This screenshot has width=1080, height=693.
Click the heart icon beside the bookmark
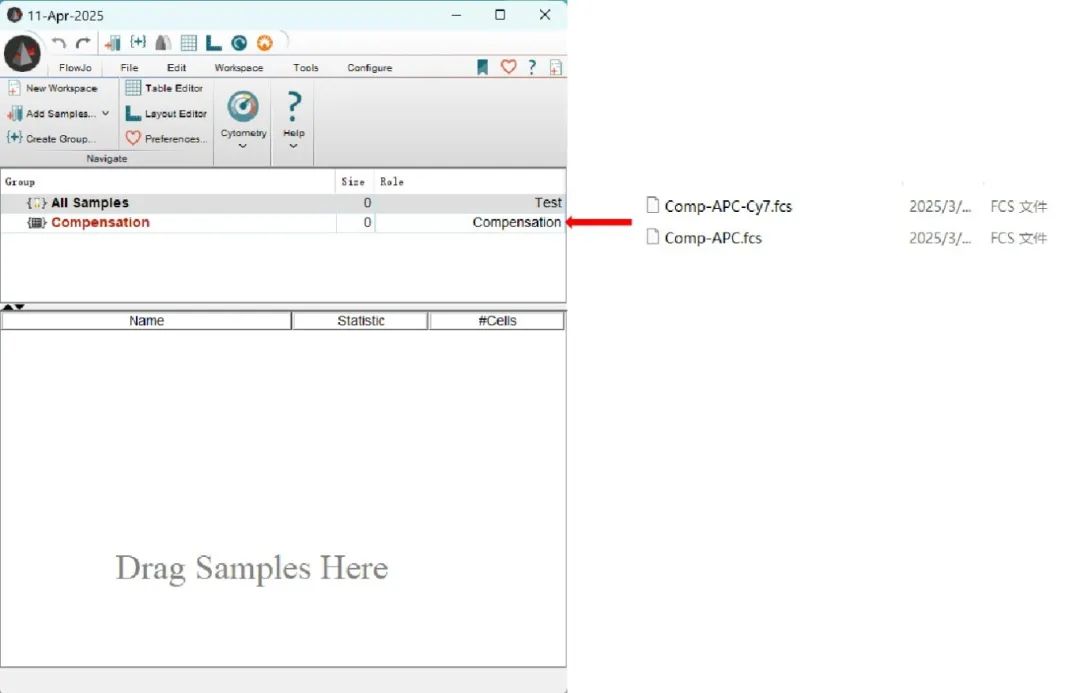pos(508,67)
